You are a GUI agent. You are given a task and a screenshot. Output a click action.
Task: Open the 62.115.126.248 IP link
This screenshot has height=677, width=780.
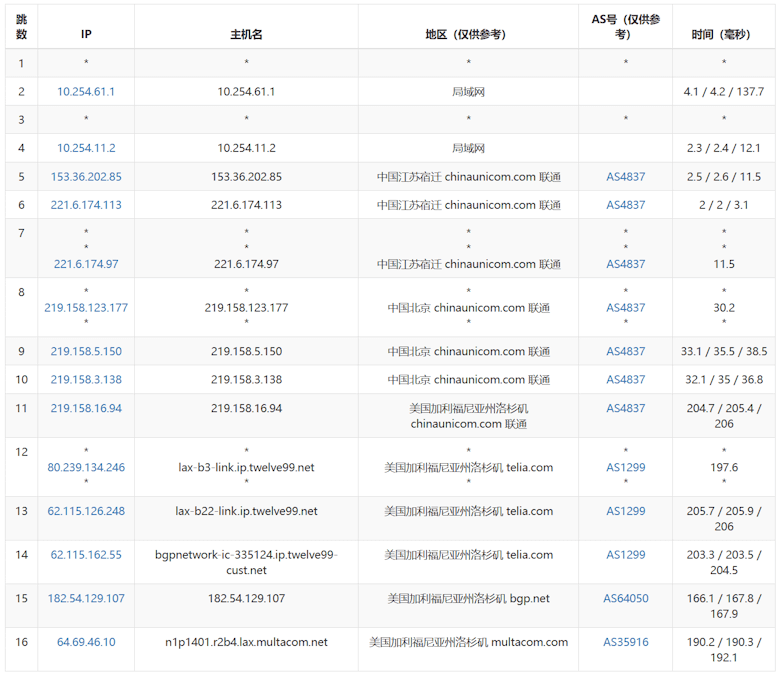86,511
